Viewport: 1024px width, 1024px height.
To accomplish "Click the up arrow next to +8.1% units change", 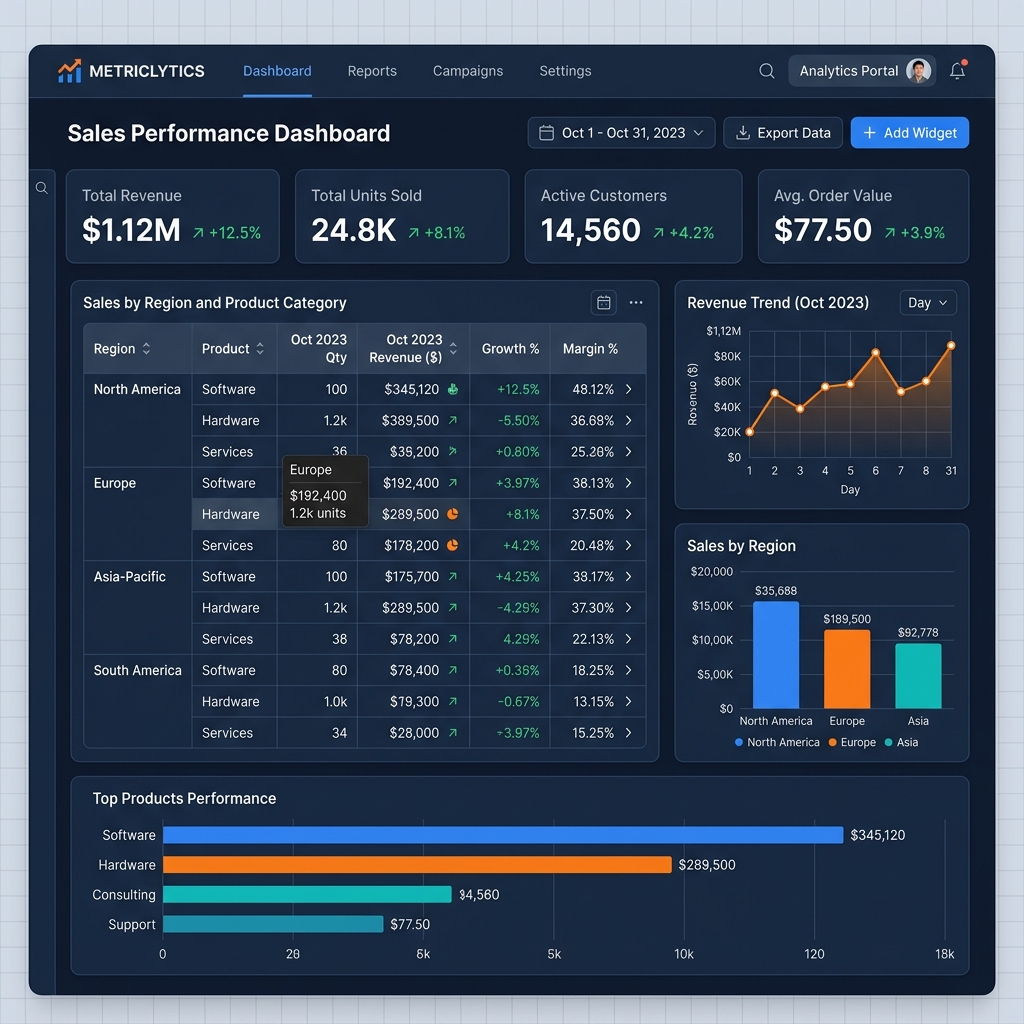I will point(413,233).
